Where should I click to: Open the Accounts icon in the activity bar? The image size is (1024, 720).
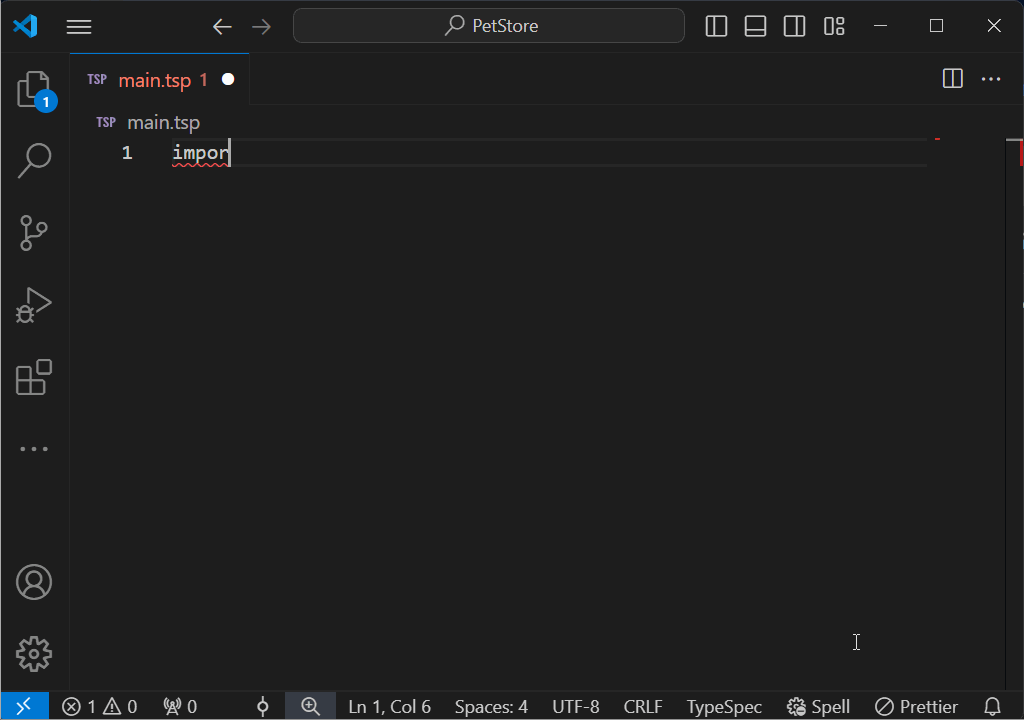click(34, 581)
